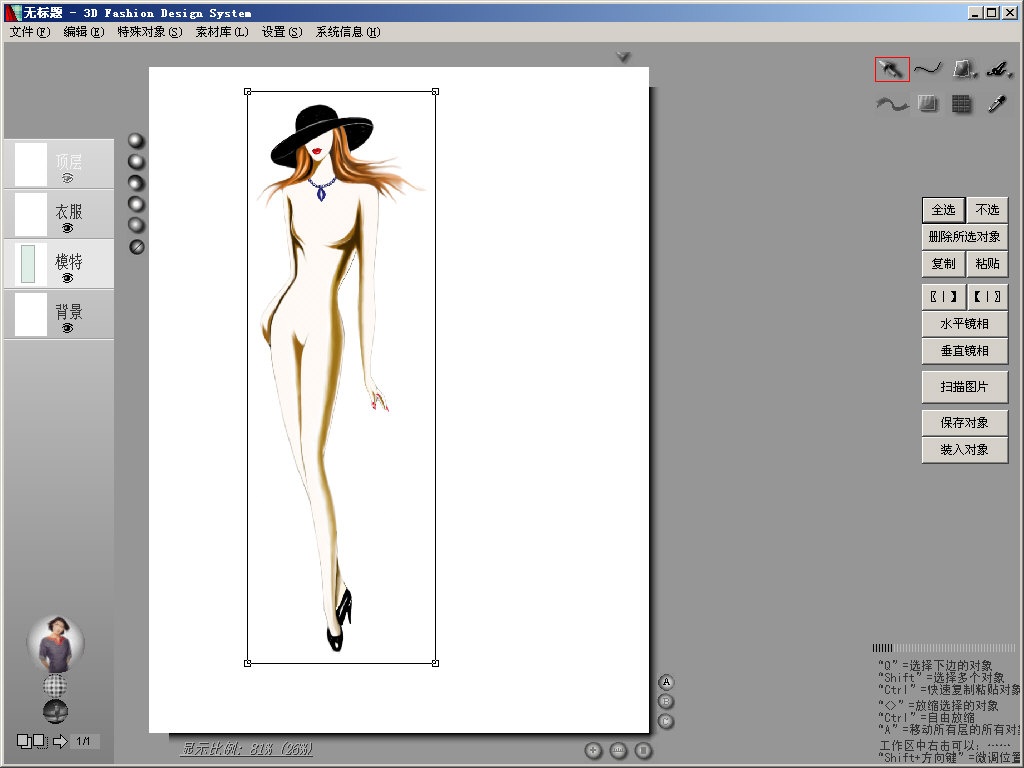Click the round A button beside canvas
The image size is (1024, 768).
tap(666, 682)
